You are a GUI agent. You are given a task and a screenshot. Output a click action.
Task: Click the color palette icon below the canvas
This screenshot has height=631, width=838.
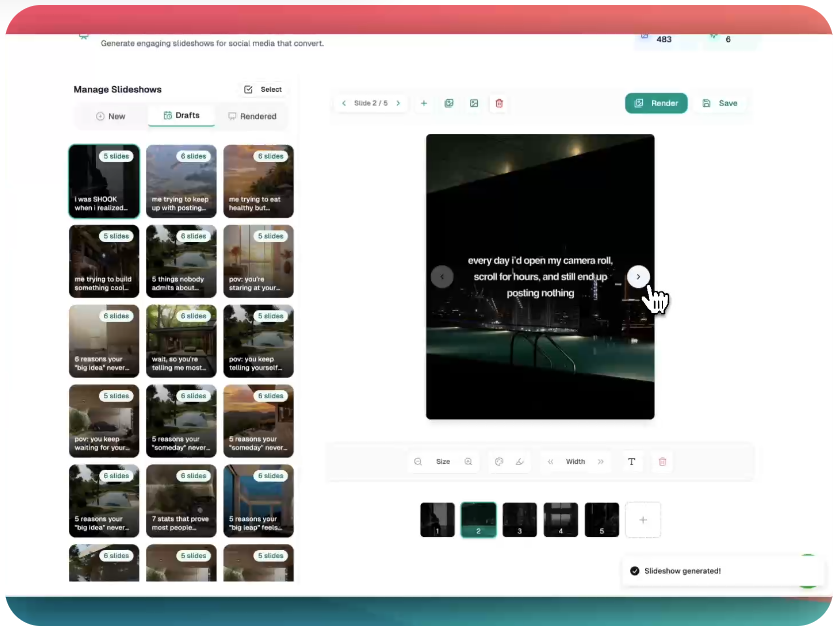click(x=498, y=461)
